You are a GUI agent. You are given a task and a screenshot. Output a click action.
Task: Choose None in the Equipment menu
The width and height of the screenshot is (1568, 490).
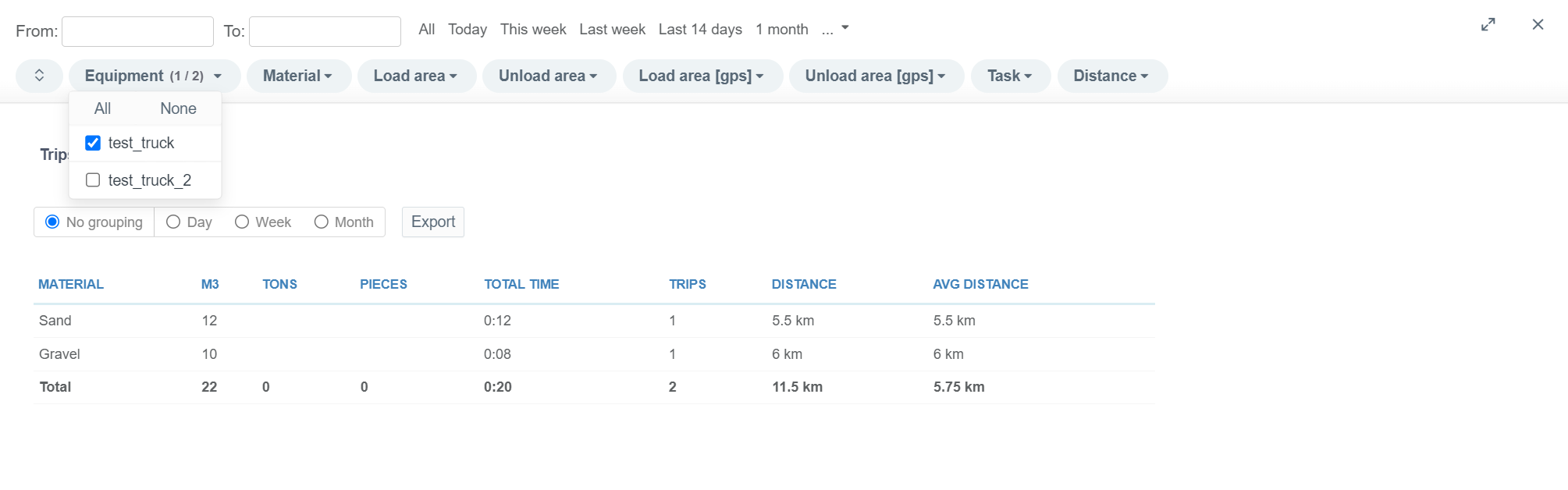click(178, 108)
